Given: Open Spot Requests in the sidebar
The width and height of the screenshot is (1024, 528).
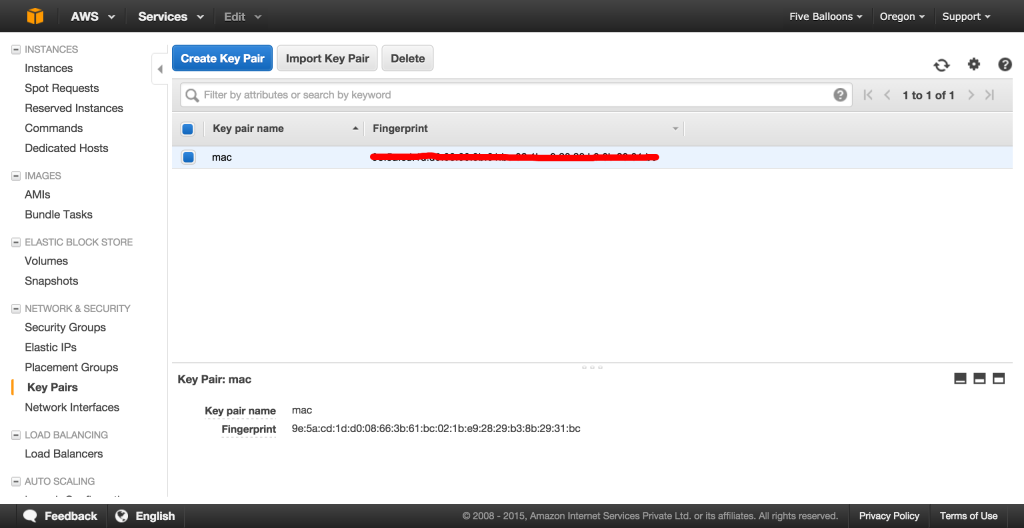Looking at the screenshot, I should [x=62, y=88].
